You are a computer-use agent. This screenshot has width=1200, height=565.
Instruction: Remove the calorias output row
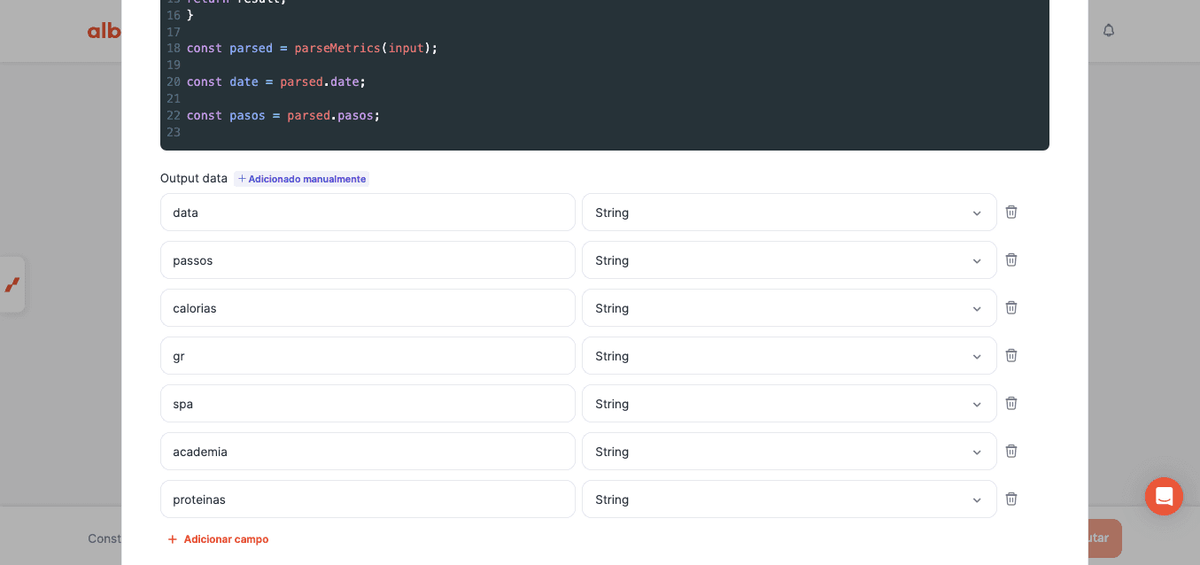[1011, 308]
